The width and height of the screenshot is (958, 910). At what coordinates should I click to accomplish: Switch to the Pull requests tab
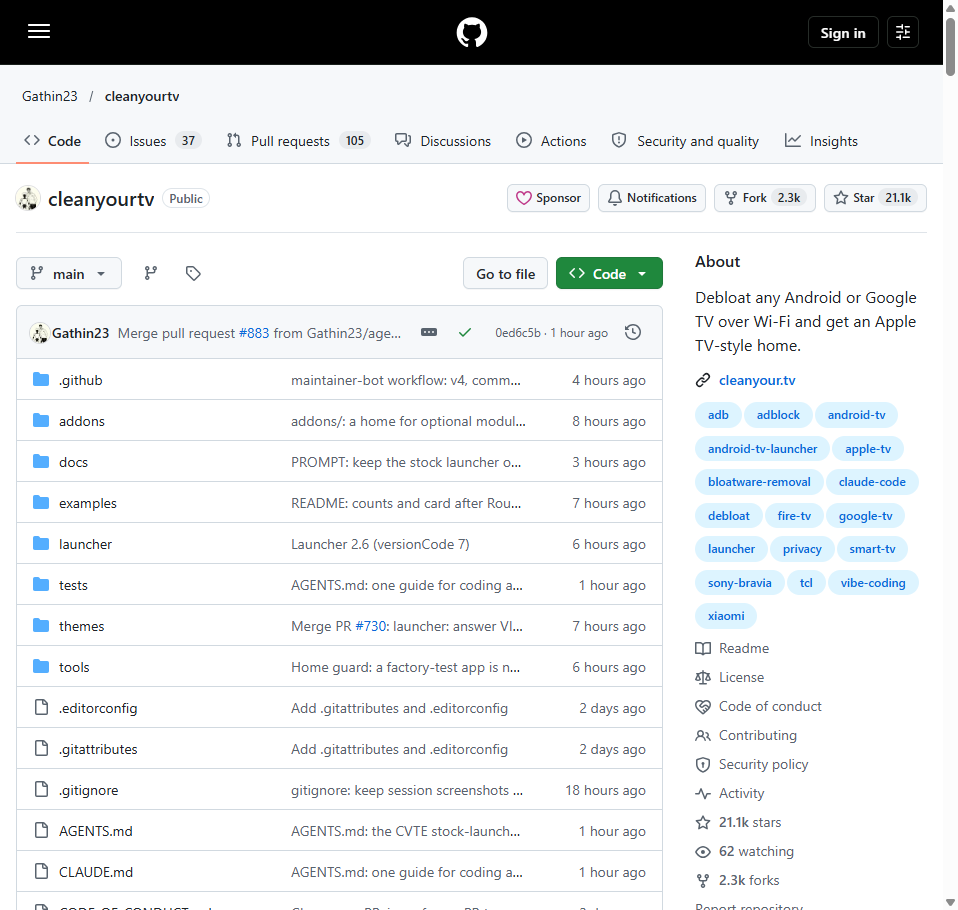(298, 141)
